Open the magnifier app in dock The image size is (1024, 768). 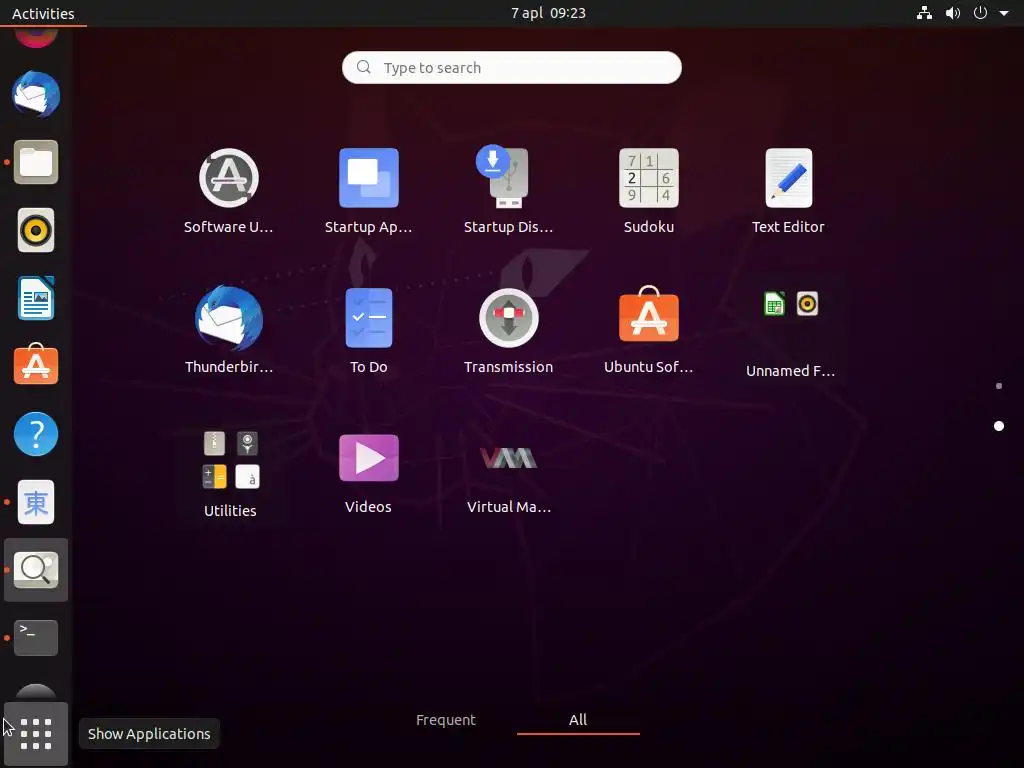point(36,569)
